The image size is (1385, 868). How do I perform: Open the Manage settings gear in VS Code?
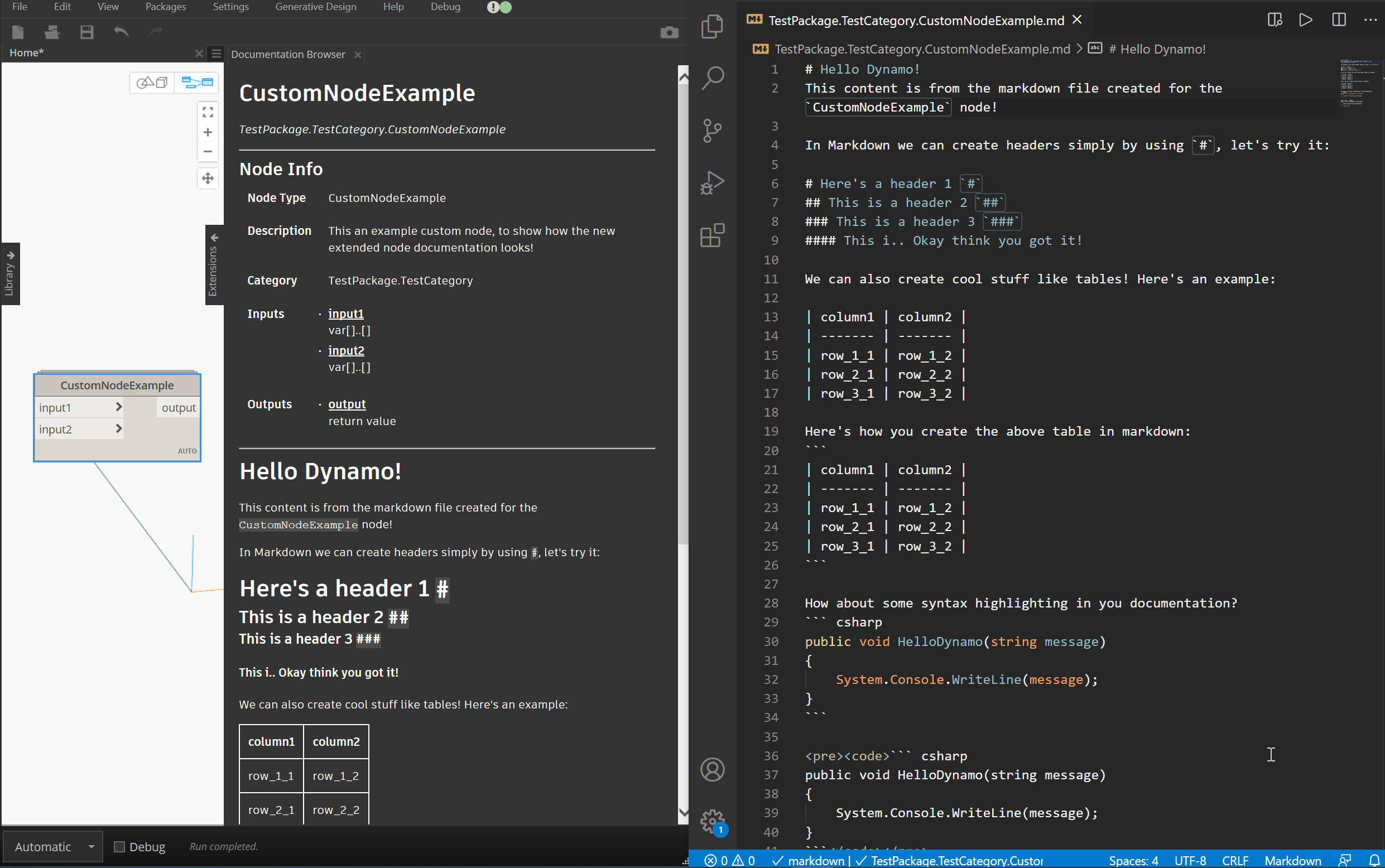click(711, 821)
